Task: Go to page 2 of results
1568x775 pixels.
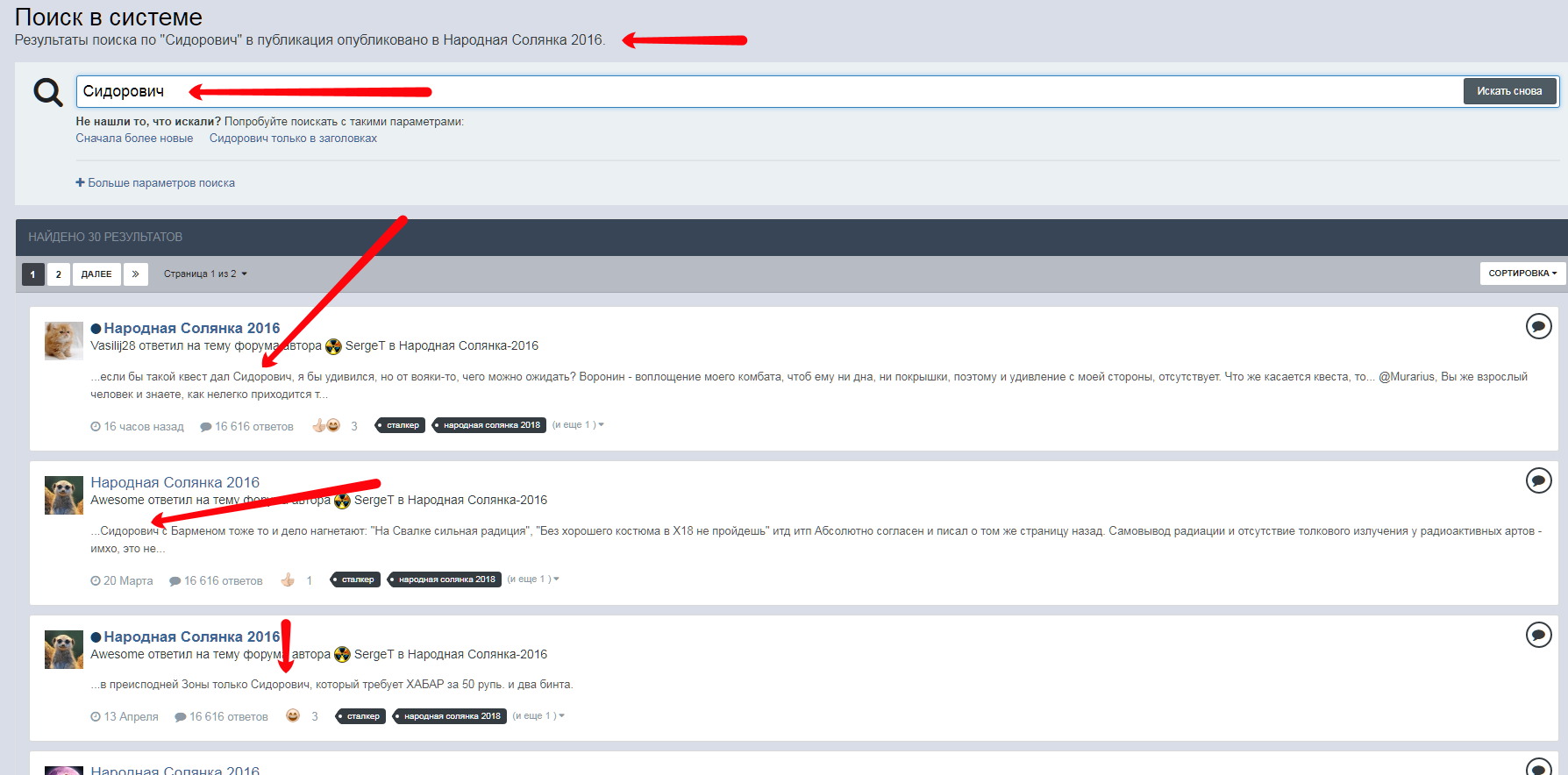Action: (x=59, y=274)
